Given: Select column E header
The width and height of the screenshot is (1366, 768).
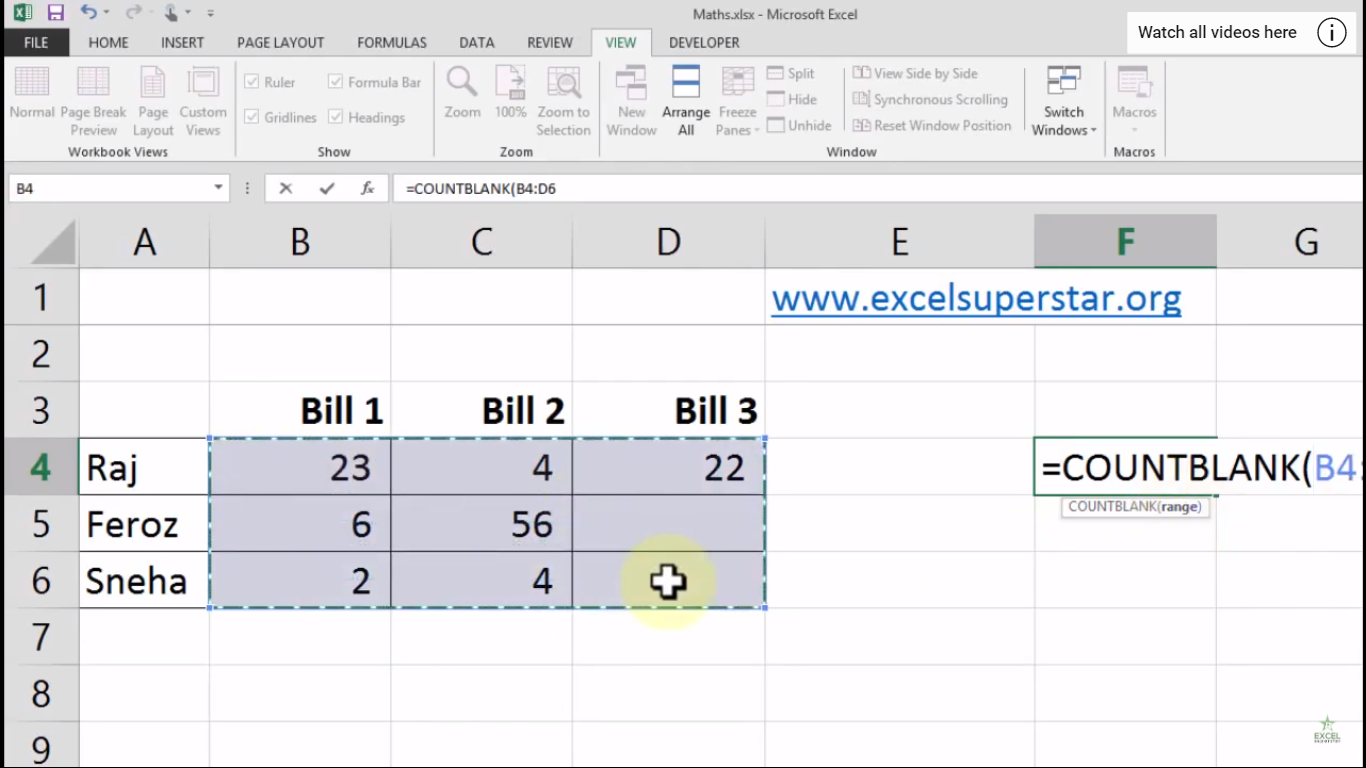Looking at the screenshot, I should tap(900, 241).
